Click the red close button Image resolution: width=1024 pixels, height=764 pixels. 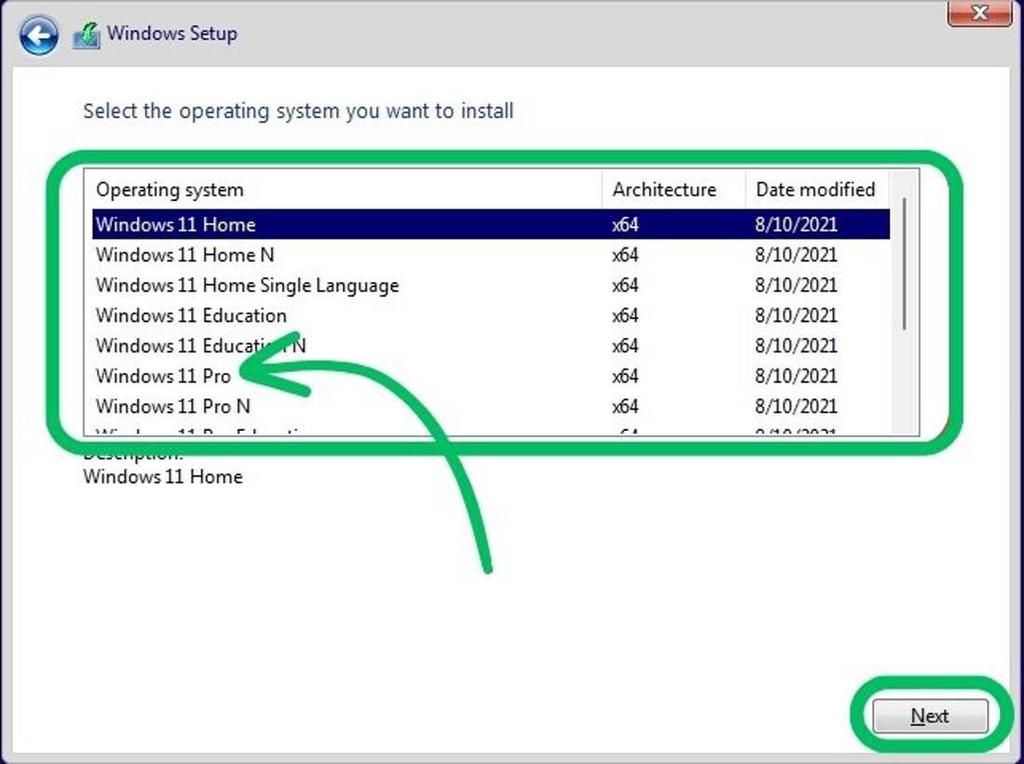pyautogui.click(x=979, y=14)
